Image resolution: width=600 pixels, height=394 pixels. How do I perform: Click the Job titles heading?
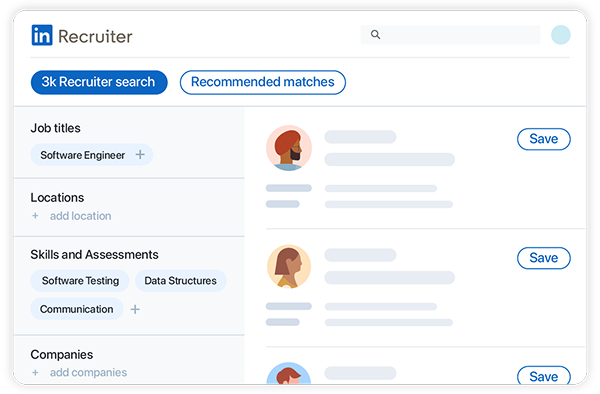[55, 128]
